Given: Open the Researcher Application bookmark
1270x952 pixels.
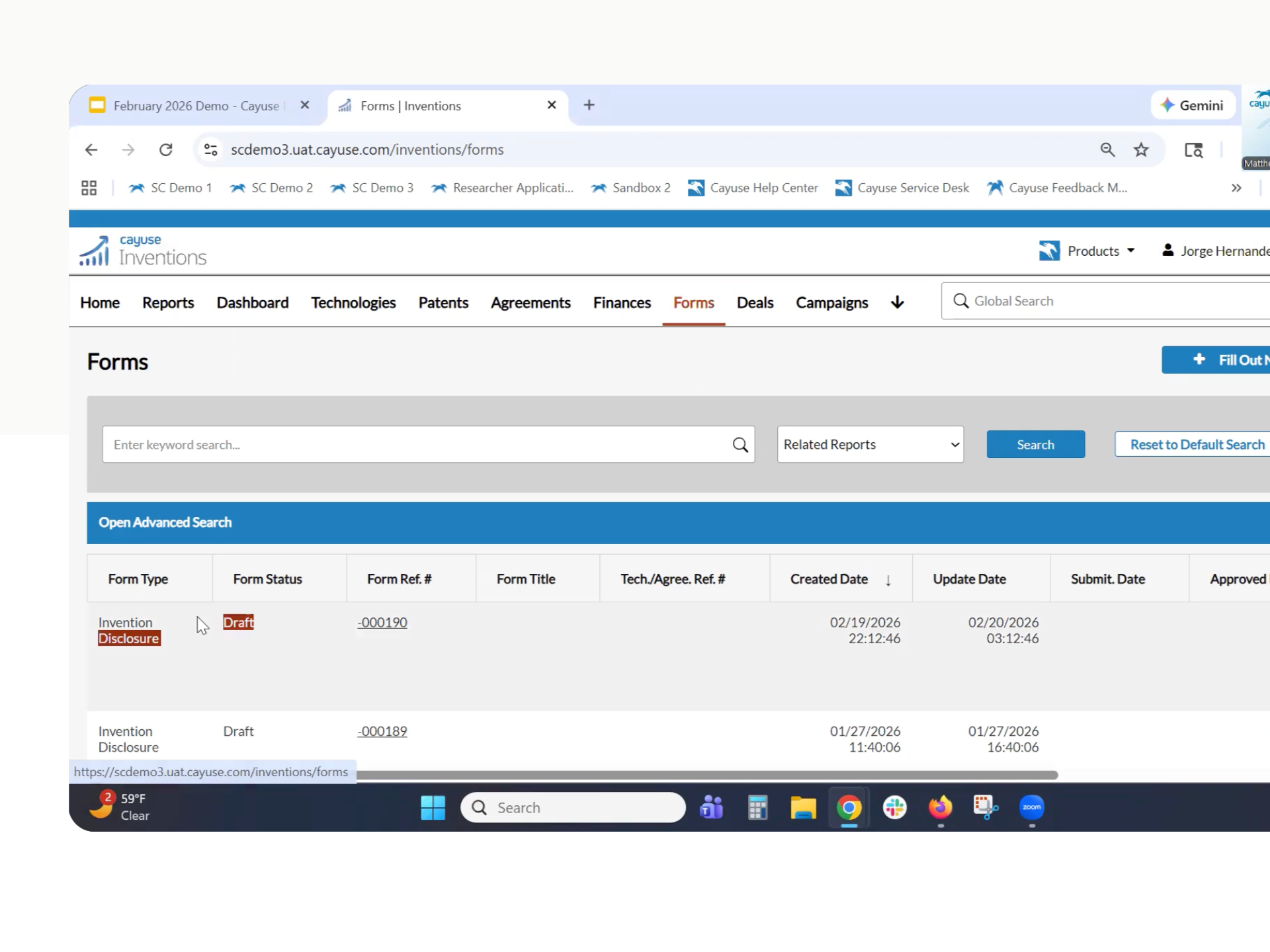Looking at the screenshot, I should (502, 188).
